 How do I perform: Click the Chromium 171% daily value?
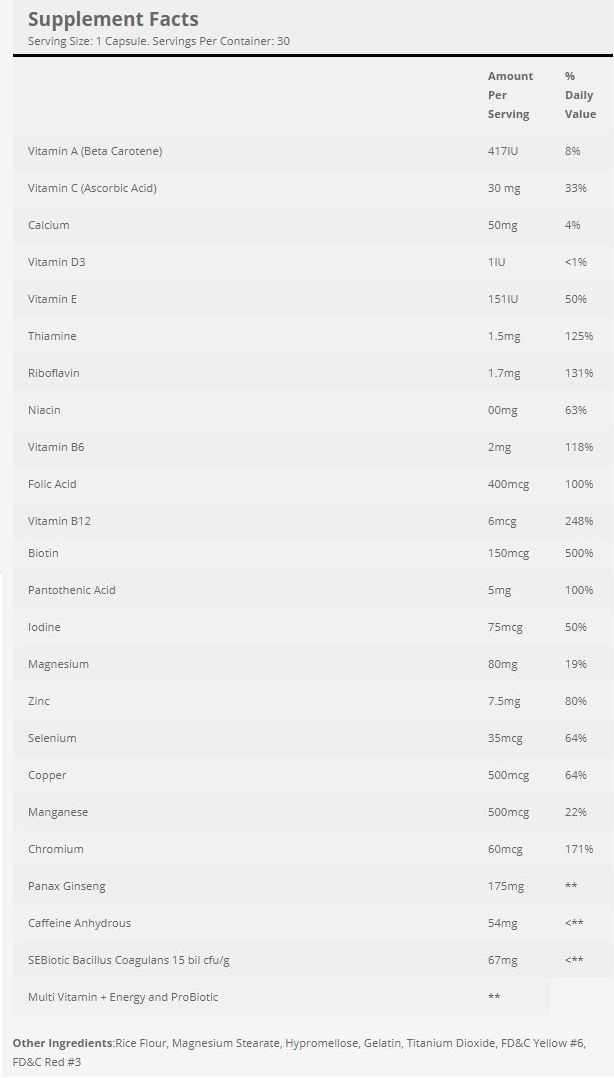point(579,849)
